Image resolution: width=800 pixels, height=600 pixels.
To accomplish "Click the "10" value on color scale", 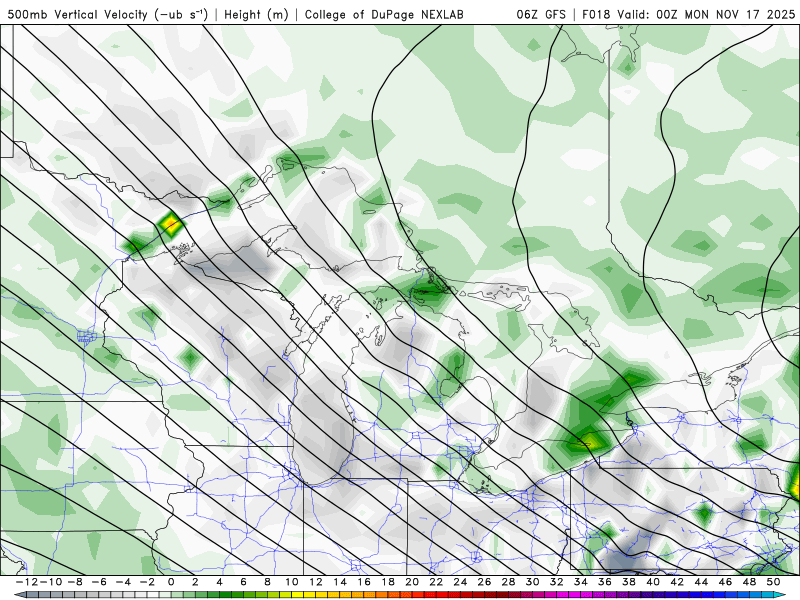I will click(x=291, y=582).
